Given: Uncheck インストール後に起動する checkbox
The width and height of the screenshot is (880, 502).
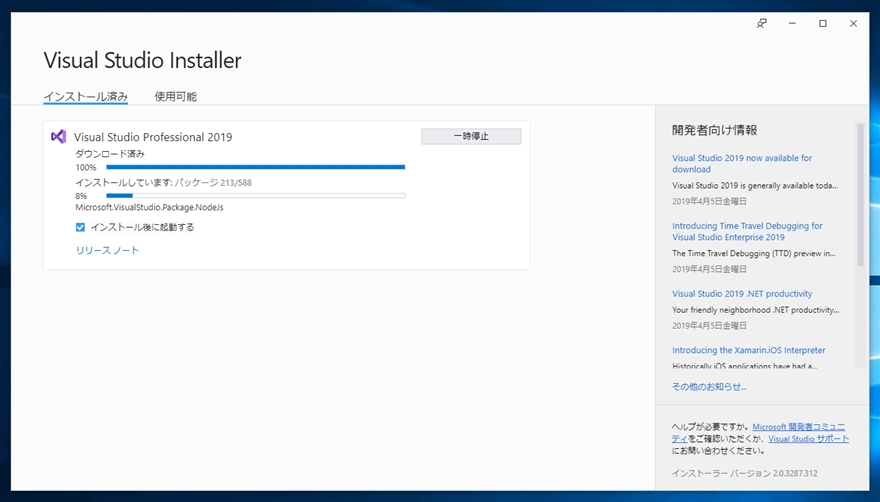Looking at the screenshot, I should [x=80, y=227].
